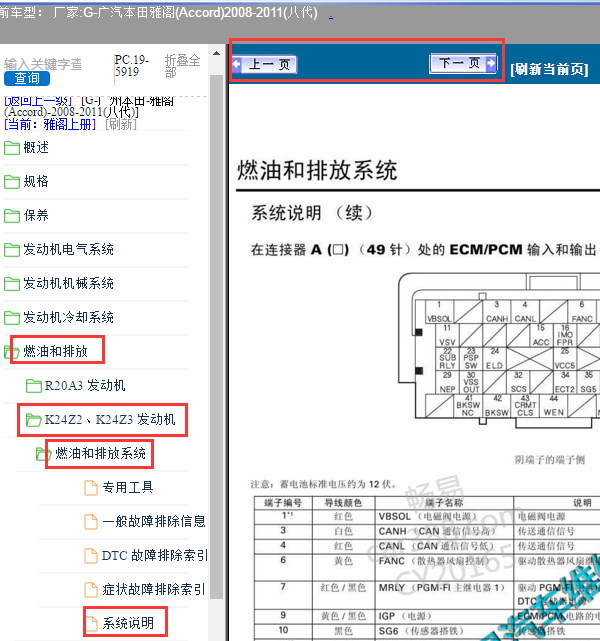600x641 pixels.
Task: Open folder icon of R20A3 发动机
Action: point(34,385)
